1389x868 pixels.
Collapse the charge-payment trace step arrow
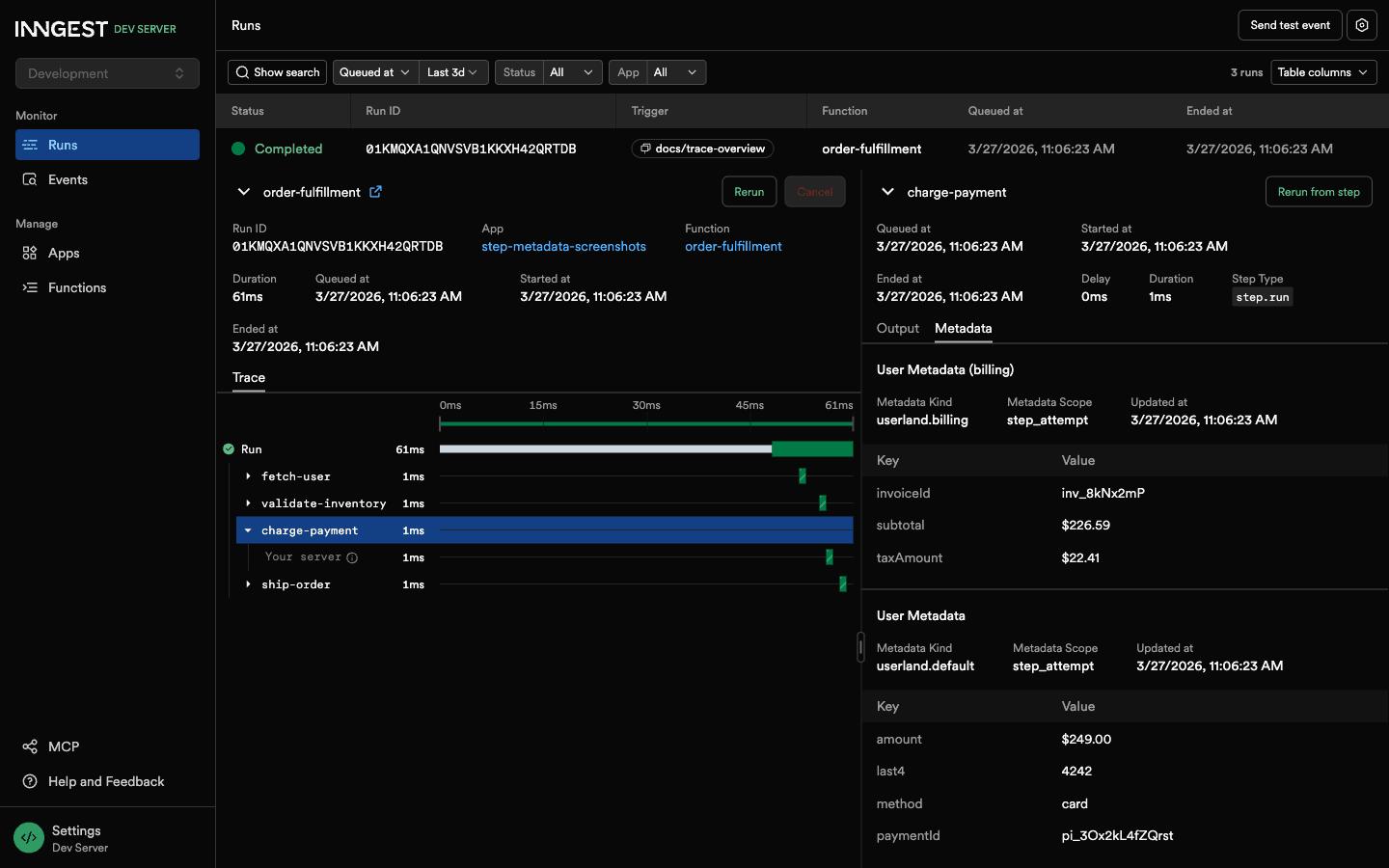[x=248, y=530]
